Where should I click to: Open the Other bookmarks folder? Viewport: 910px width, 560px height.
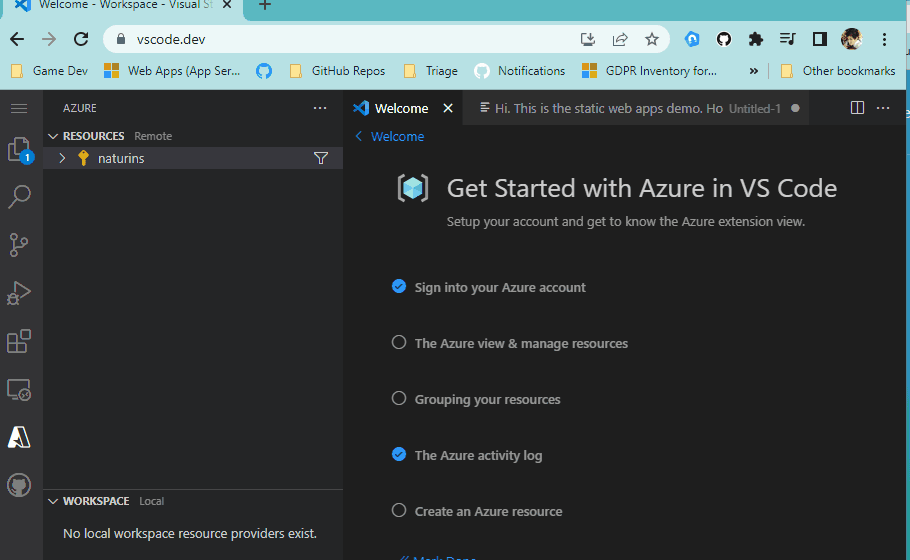[x=837, y=71]
